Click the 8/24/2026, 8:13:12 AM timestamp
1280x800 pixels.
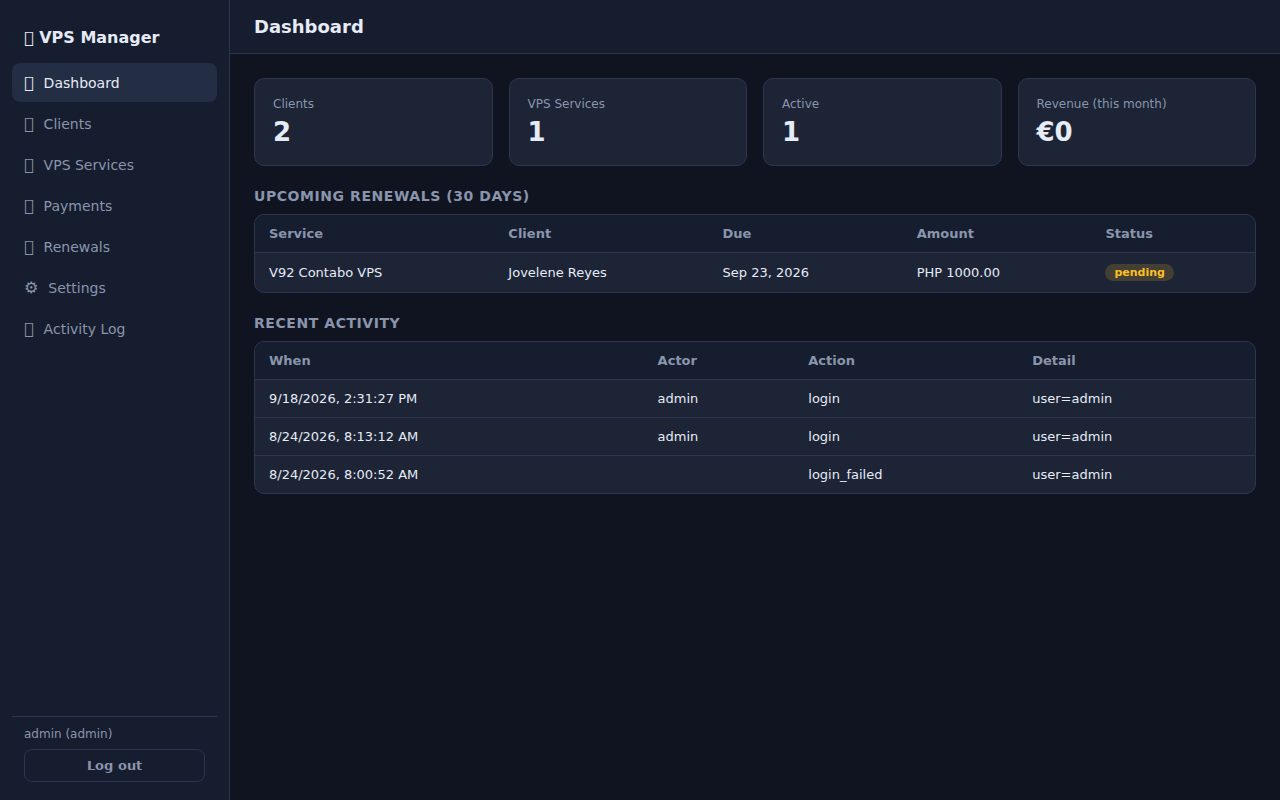tap(343, 437)
